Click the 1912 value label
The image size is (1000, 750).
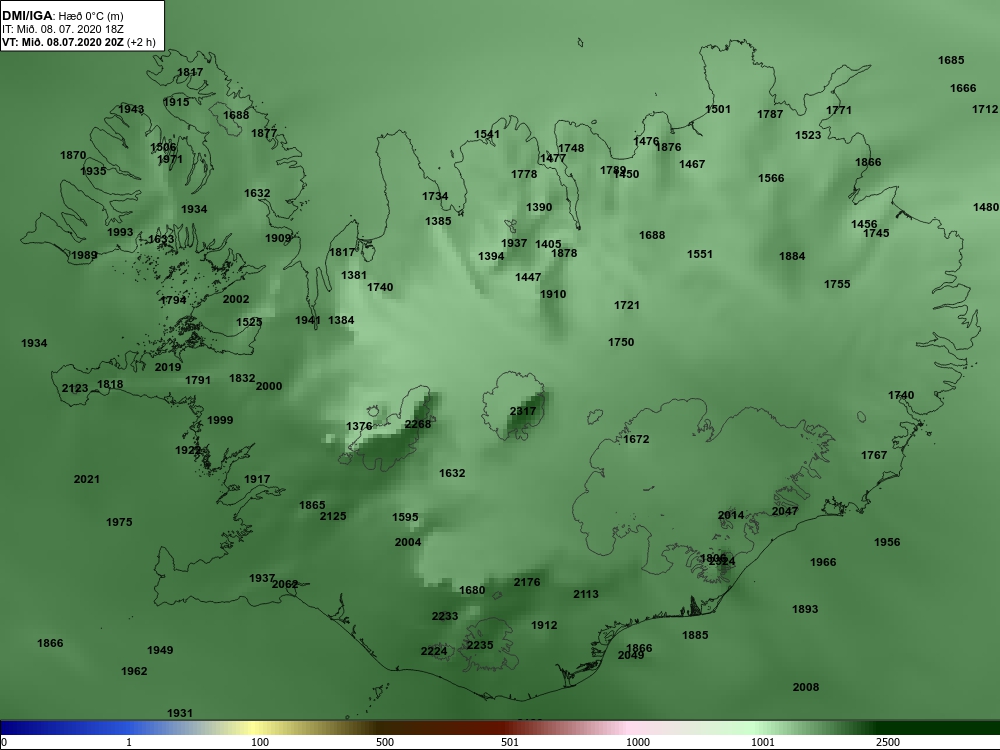tap(544, 625)
